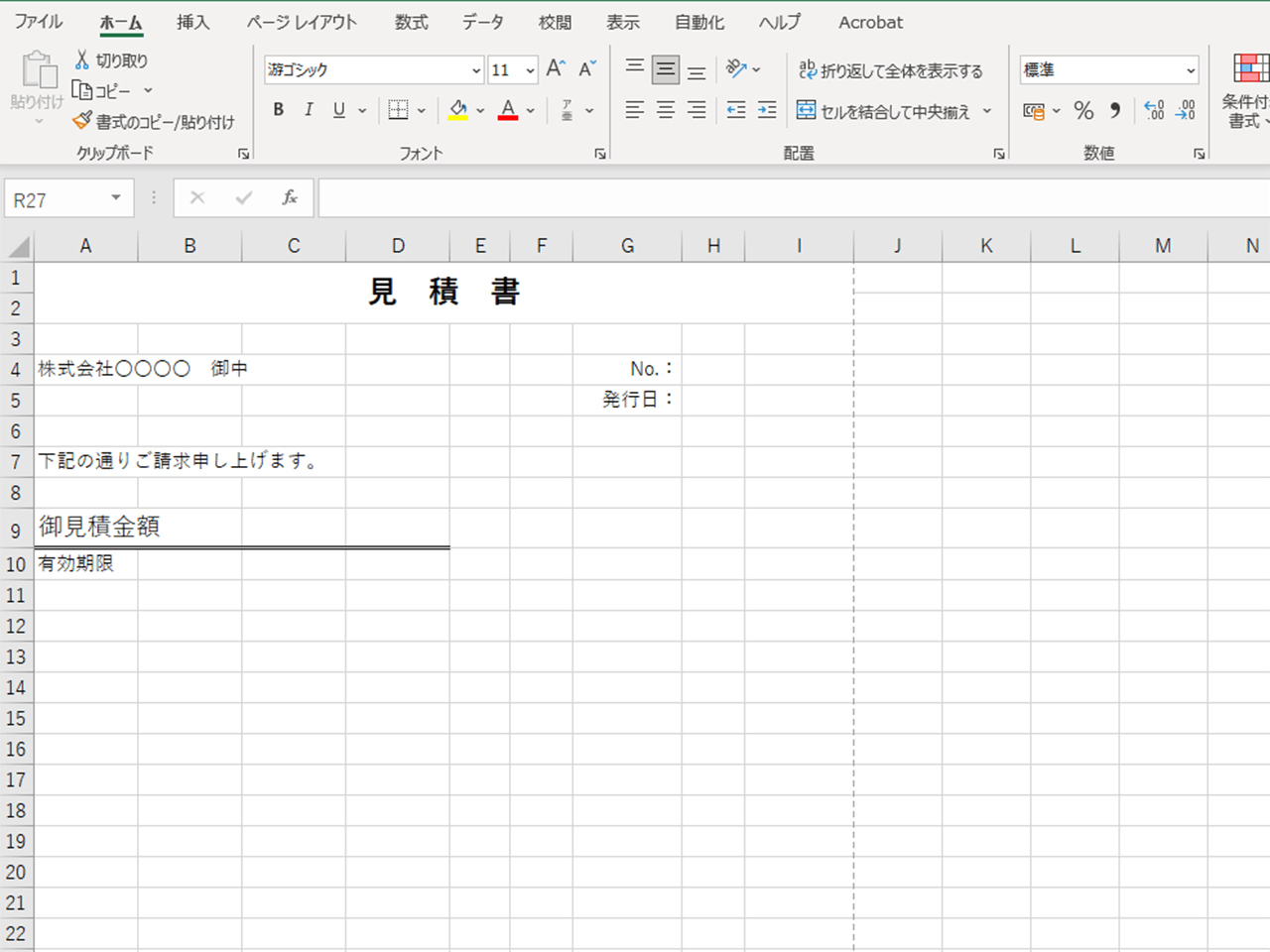Increase font size with larger A icon
Image resolution: width=1270 pixels, height=952 pixels.
[556, 68]
